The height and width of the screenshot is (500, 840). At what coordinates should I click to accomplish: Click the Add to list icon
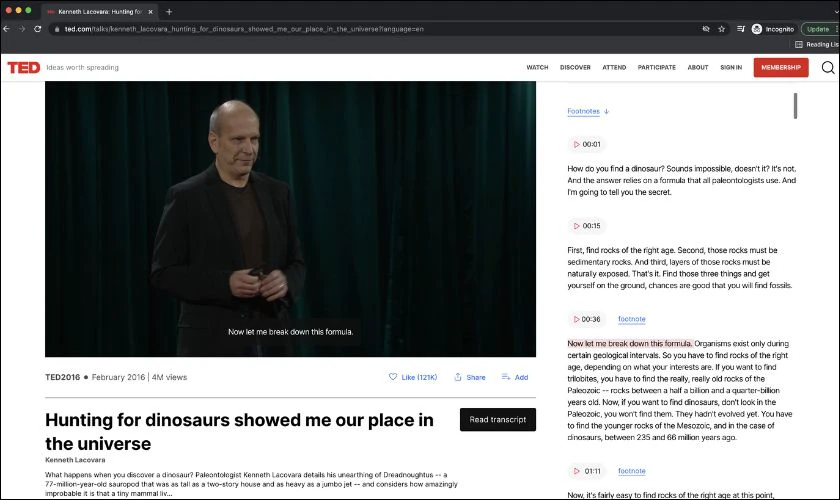[506, 377]
